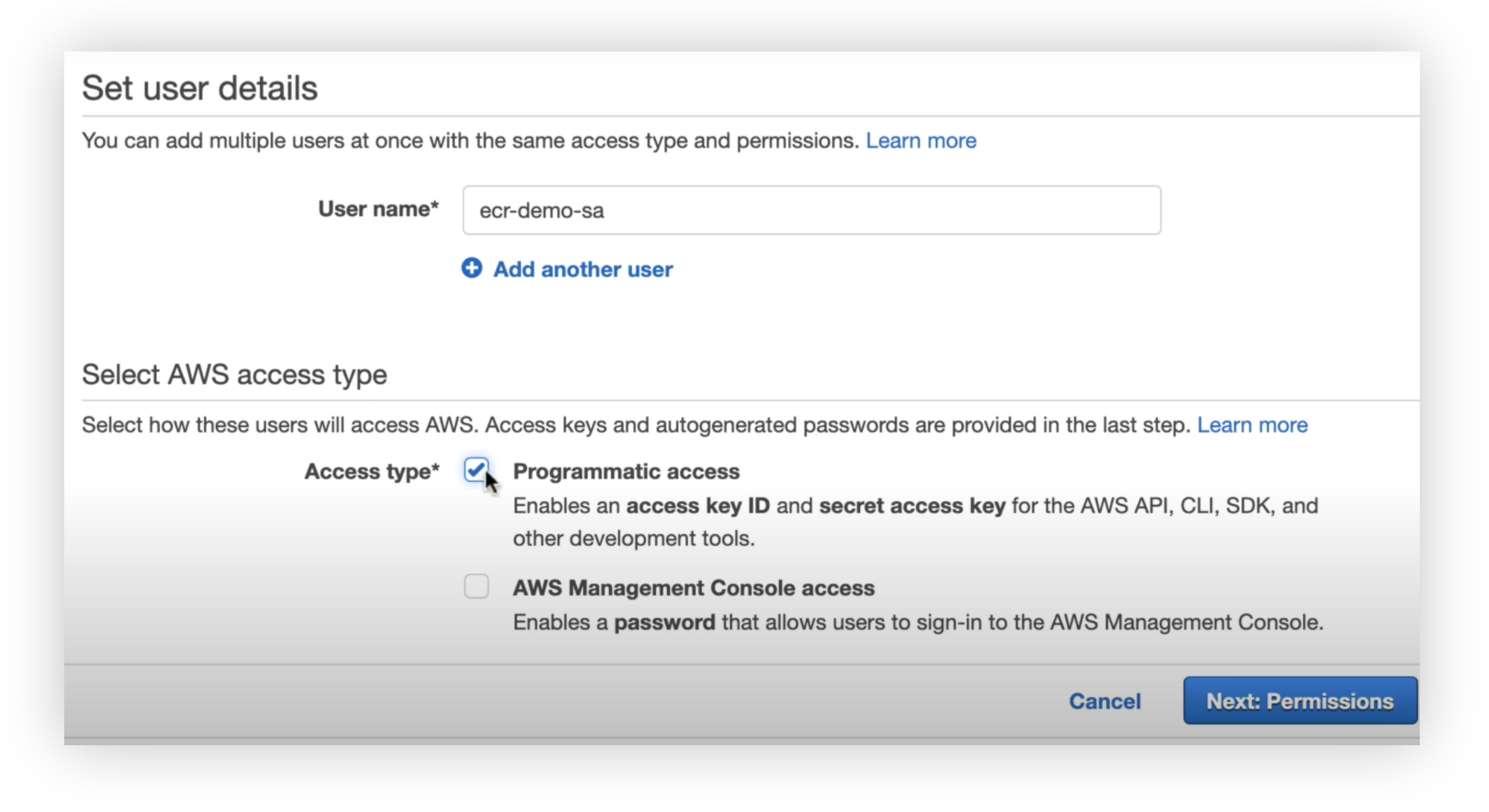Click the plus icon beside Add another user
Screen dimensions: 1489x812
(473, 268)
